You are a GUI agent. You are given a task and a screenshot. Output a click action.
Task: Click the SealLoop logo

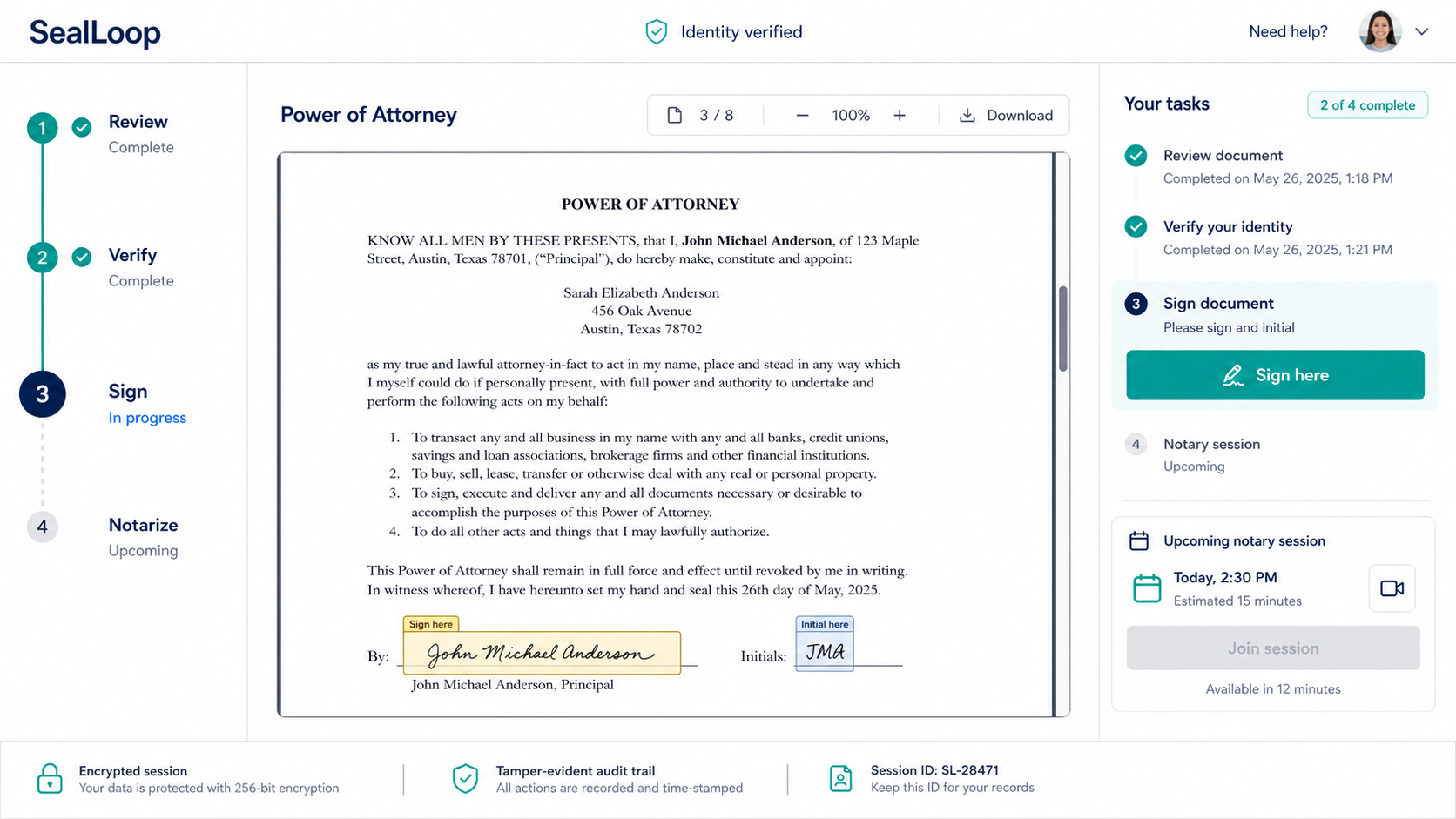95,32
